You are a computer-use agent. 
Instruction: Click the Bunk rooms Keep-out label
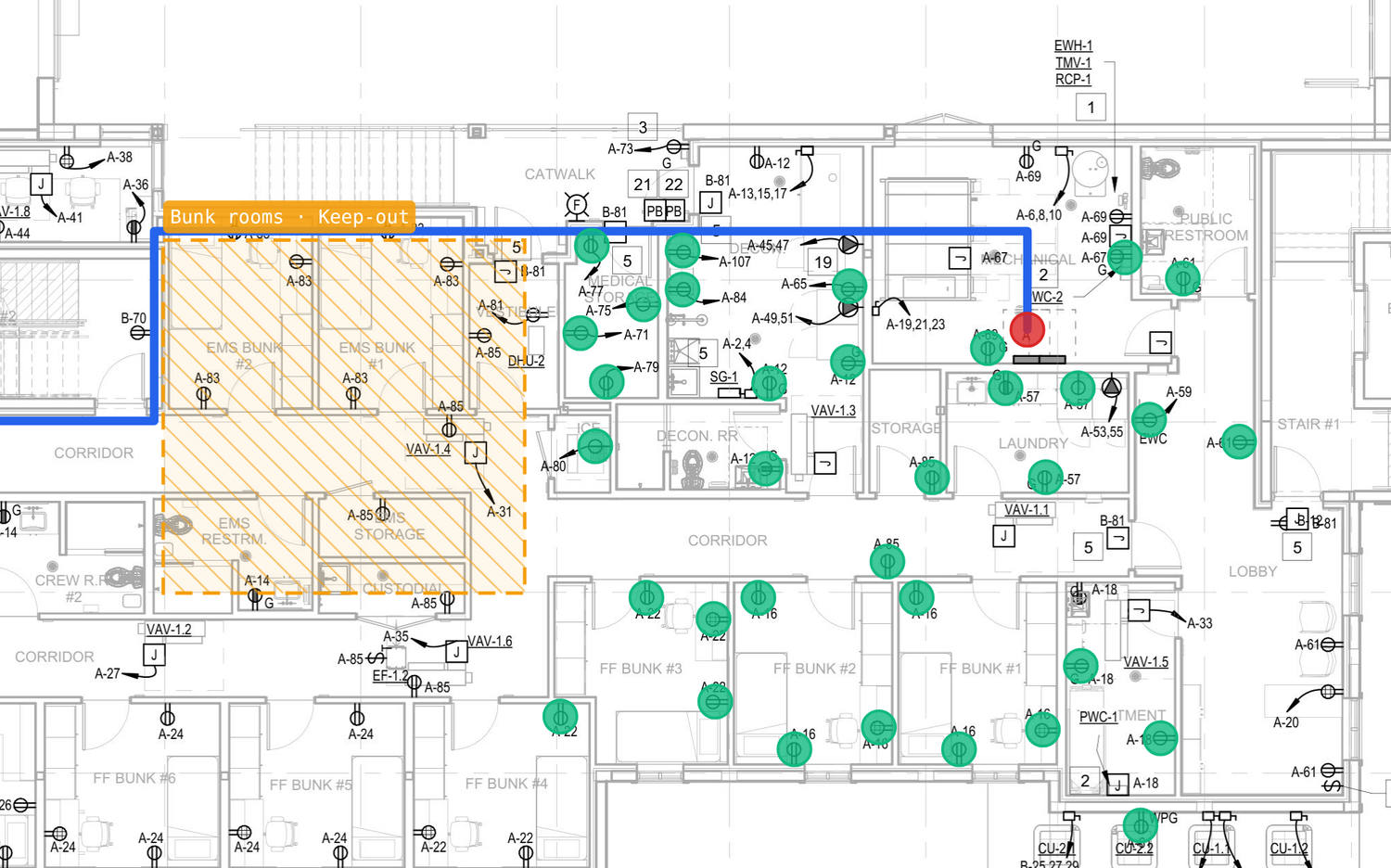[289, 217]
